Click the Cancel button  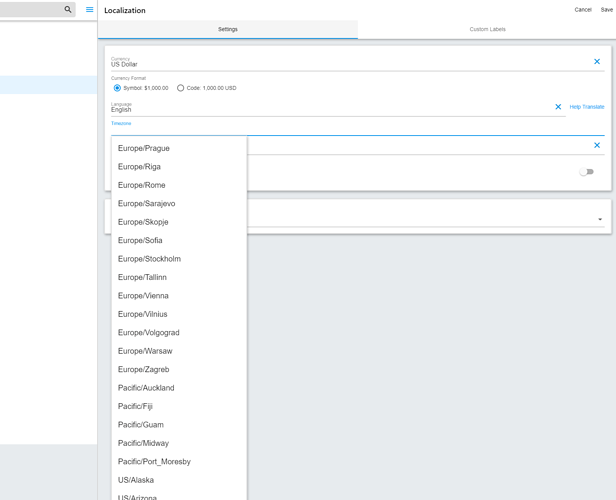pos(583,10)
